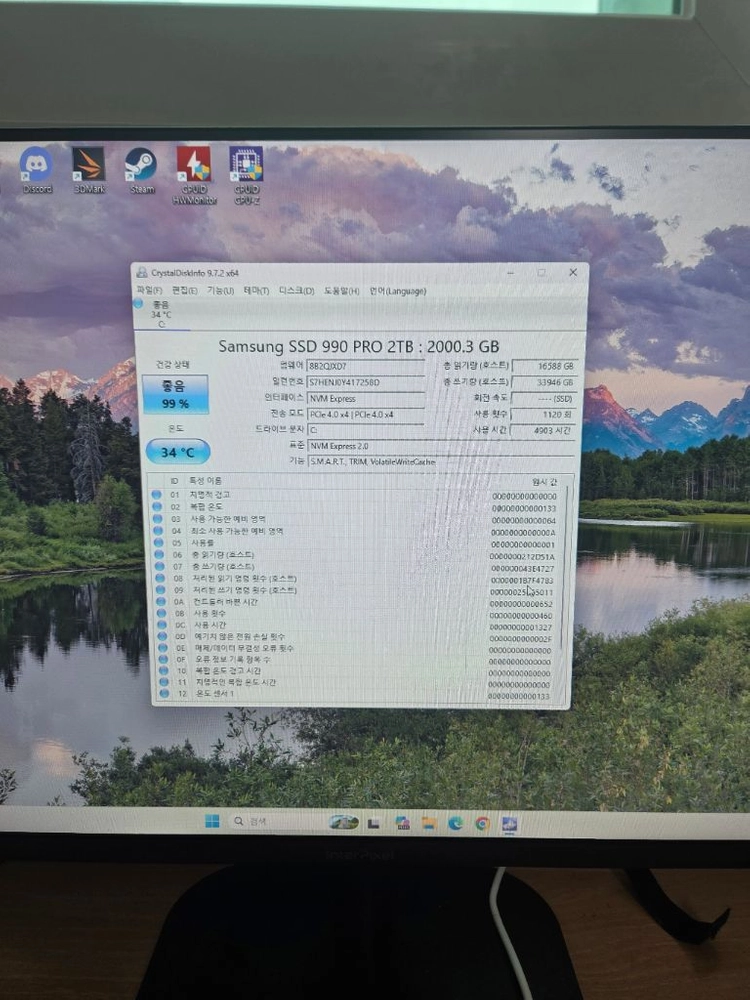The width and height of the screenshot is (750, 1000).
Task: Select row 0F 오류 정보 기록 항목 수
Action: tap(357, 659)
